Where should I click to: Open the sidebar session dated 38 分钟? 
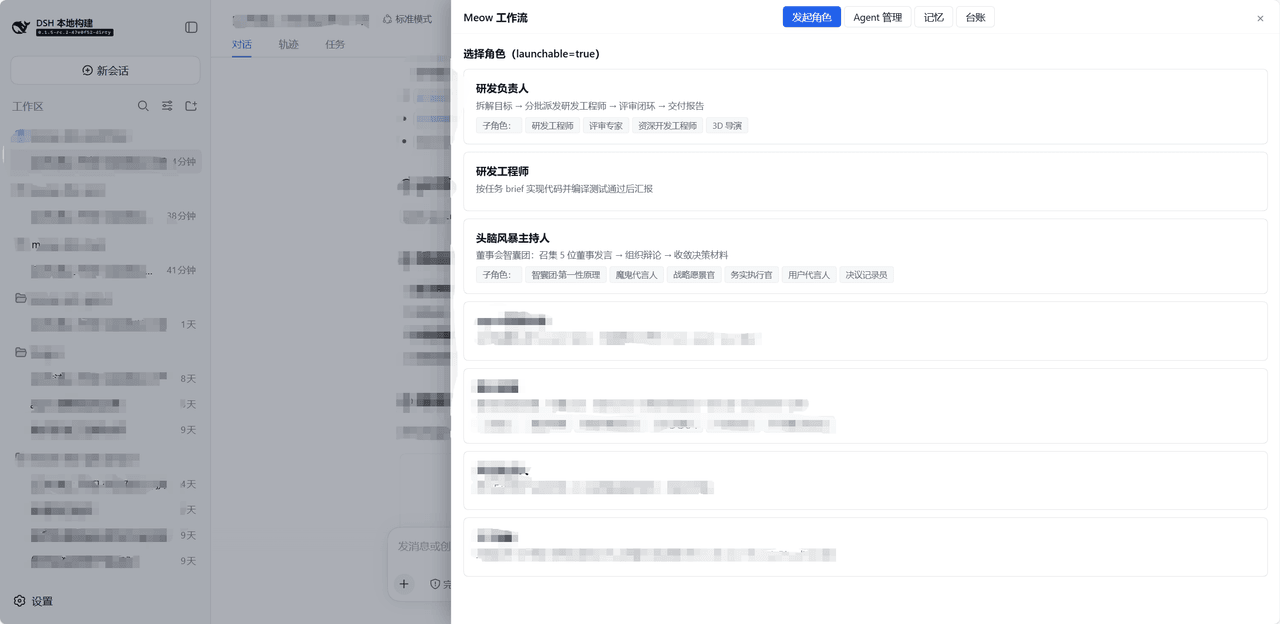(x=105, y=216)
